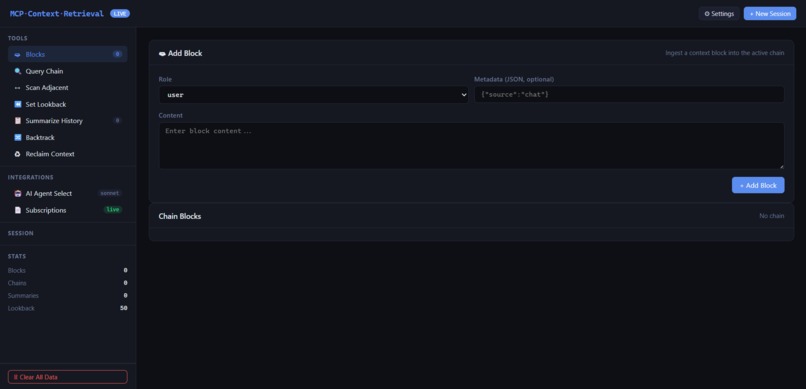Image resolution: width=806 pixels, height=389 pixels.
Task: Click the Content textarea resize handle
Action: pyautogui.click(x=781, y=166)
